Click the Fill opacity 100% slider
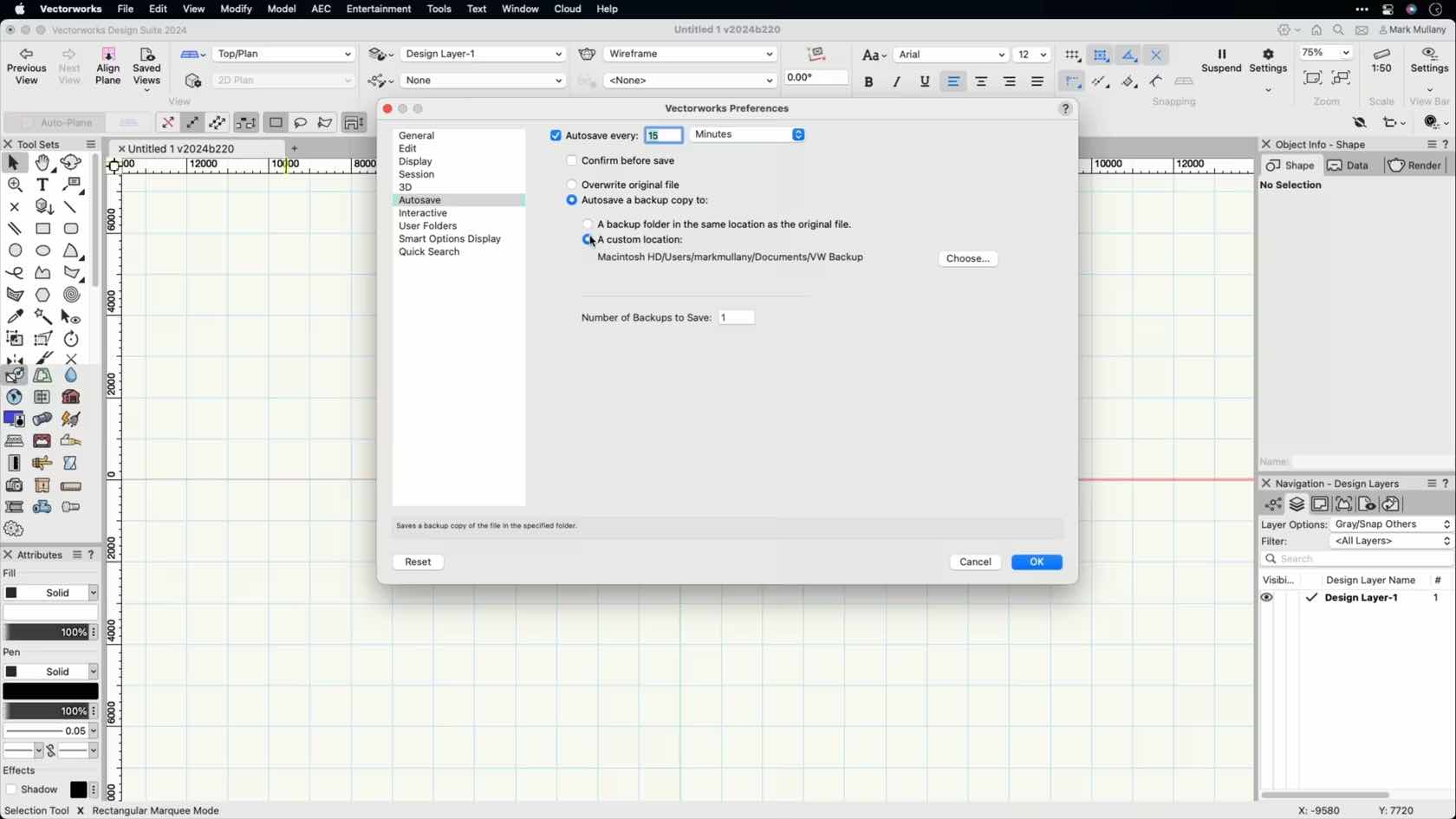Viewport: 1456px width, 819px height. [x=46, y=633]
